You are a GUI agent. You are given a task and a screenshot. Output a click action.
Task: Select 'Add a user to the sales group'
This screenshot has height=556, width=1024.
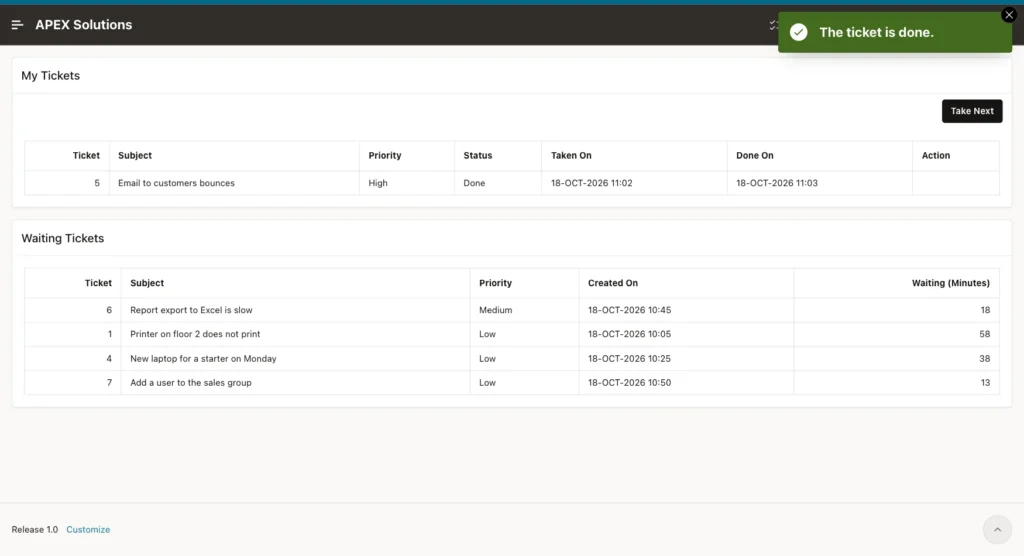pyautogui.click(x=191, y=383)
